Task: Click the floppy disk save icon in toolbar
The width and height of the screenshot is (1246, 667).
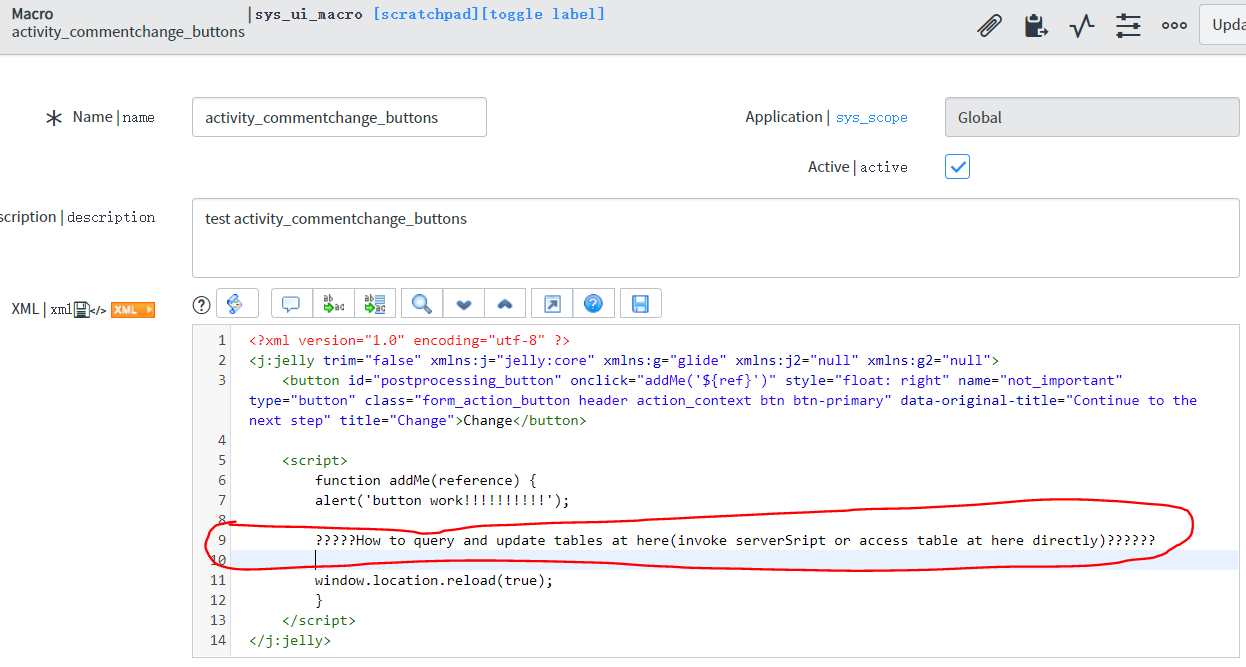Action: click(641, 304)
